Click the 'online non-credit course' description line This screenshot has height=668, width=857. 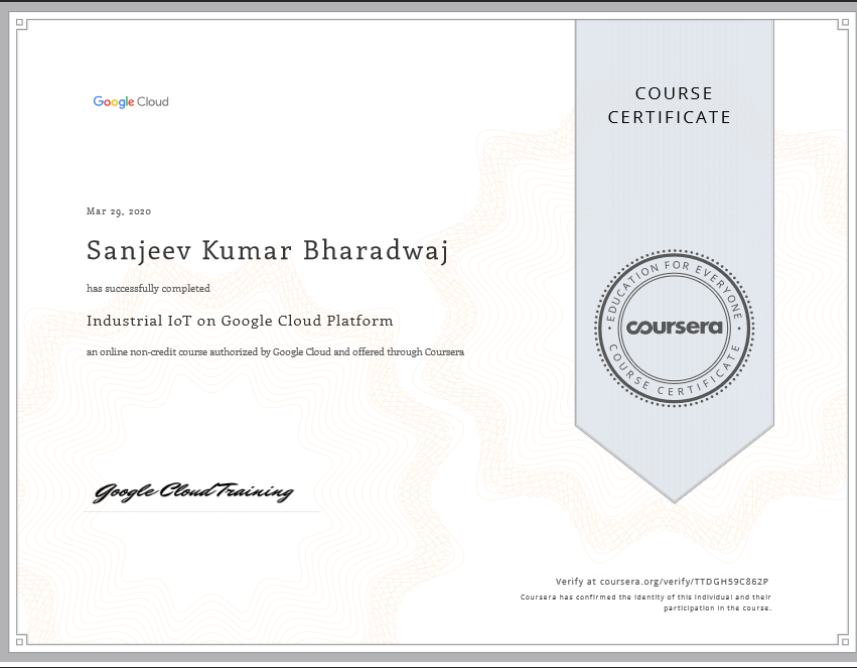click(275, 352)
